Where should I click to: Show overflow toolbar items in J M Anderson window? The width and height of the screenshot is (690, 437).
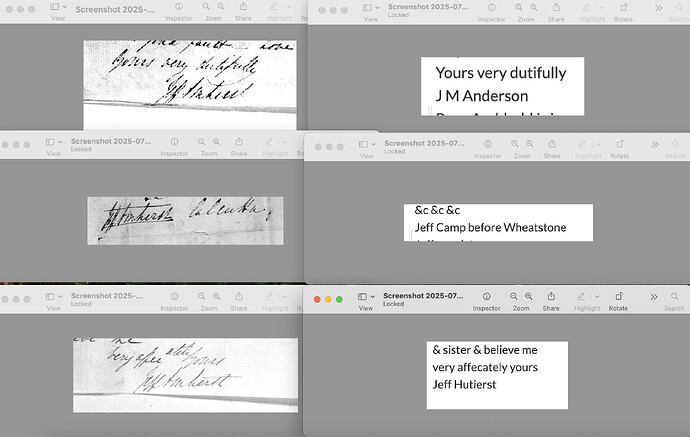(659, 8)
